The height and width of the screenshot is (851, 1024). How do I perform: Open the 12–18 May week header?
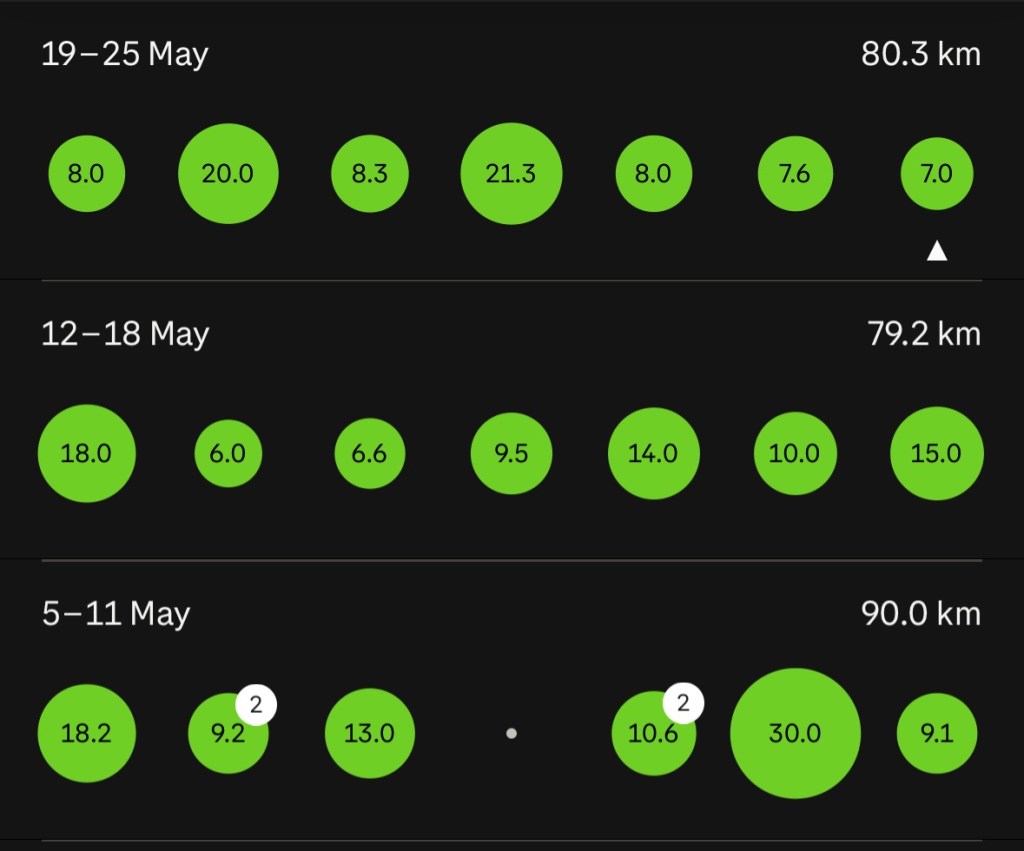pos(125,333)
